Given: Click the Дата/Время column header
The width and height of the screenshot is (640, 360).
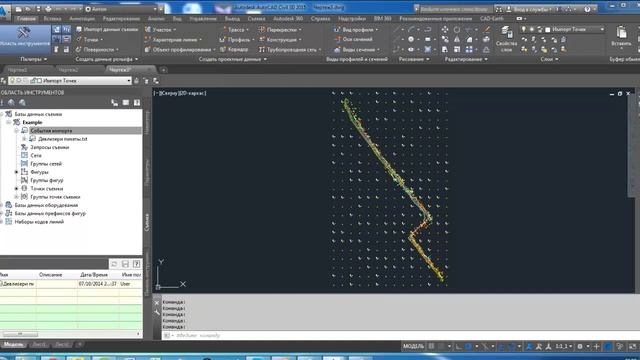Looking at the screenshot, I should 94,275.
